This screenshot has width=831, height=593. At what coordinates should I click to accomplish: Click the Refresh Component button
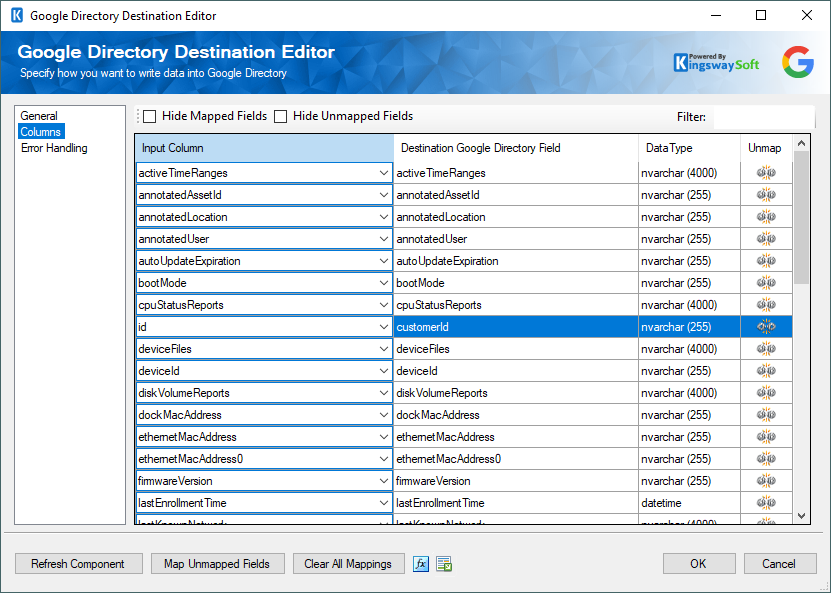(x=78, y=563)
